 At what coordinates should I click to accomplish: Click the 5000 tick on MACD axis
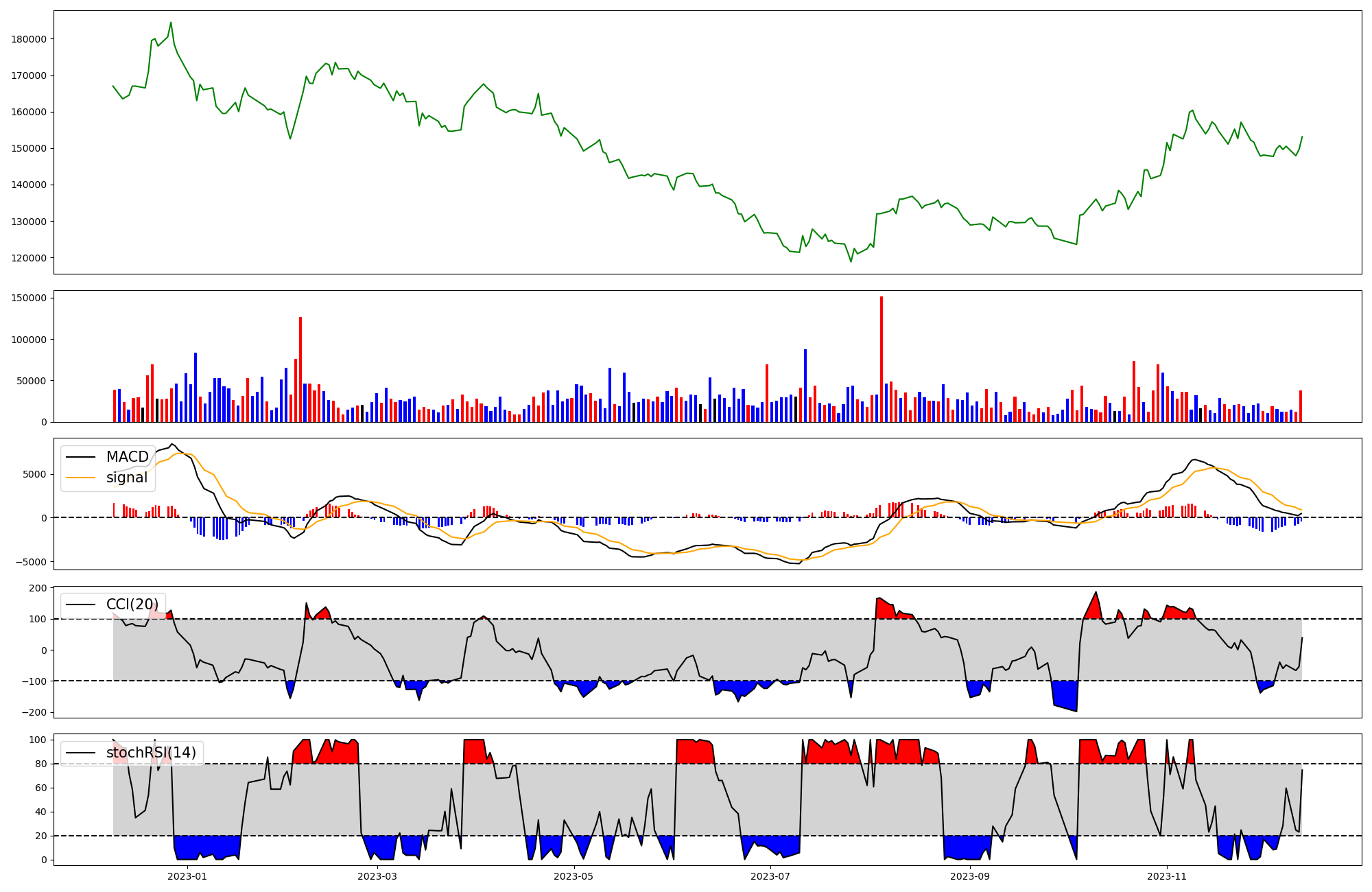tap(34, 474)
